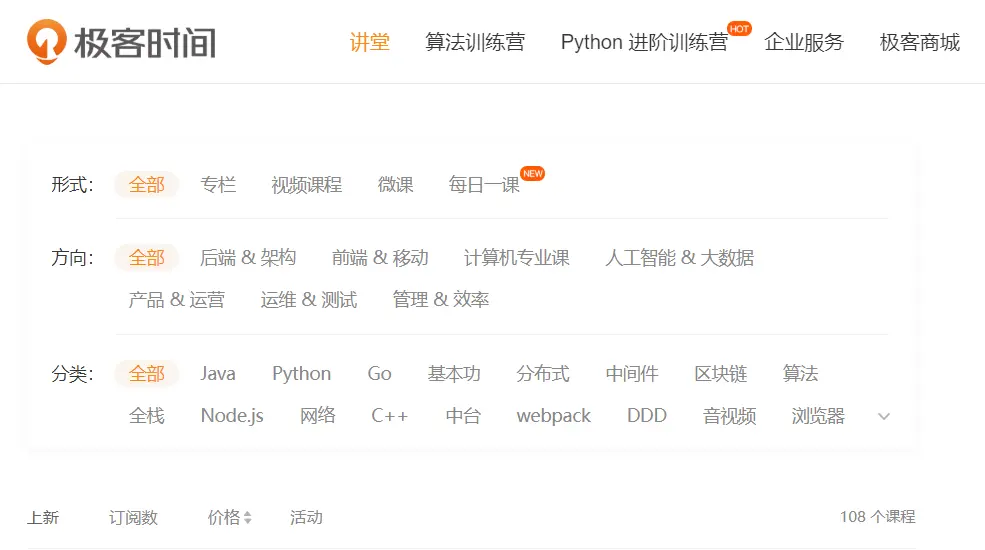Choose webpack category
985x550 pixels.
(553, 416)
